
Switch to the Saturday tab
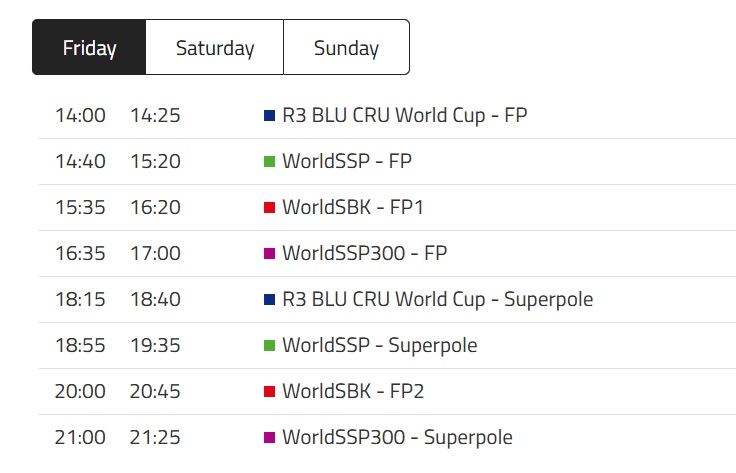[x=215, y=47]
